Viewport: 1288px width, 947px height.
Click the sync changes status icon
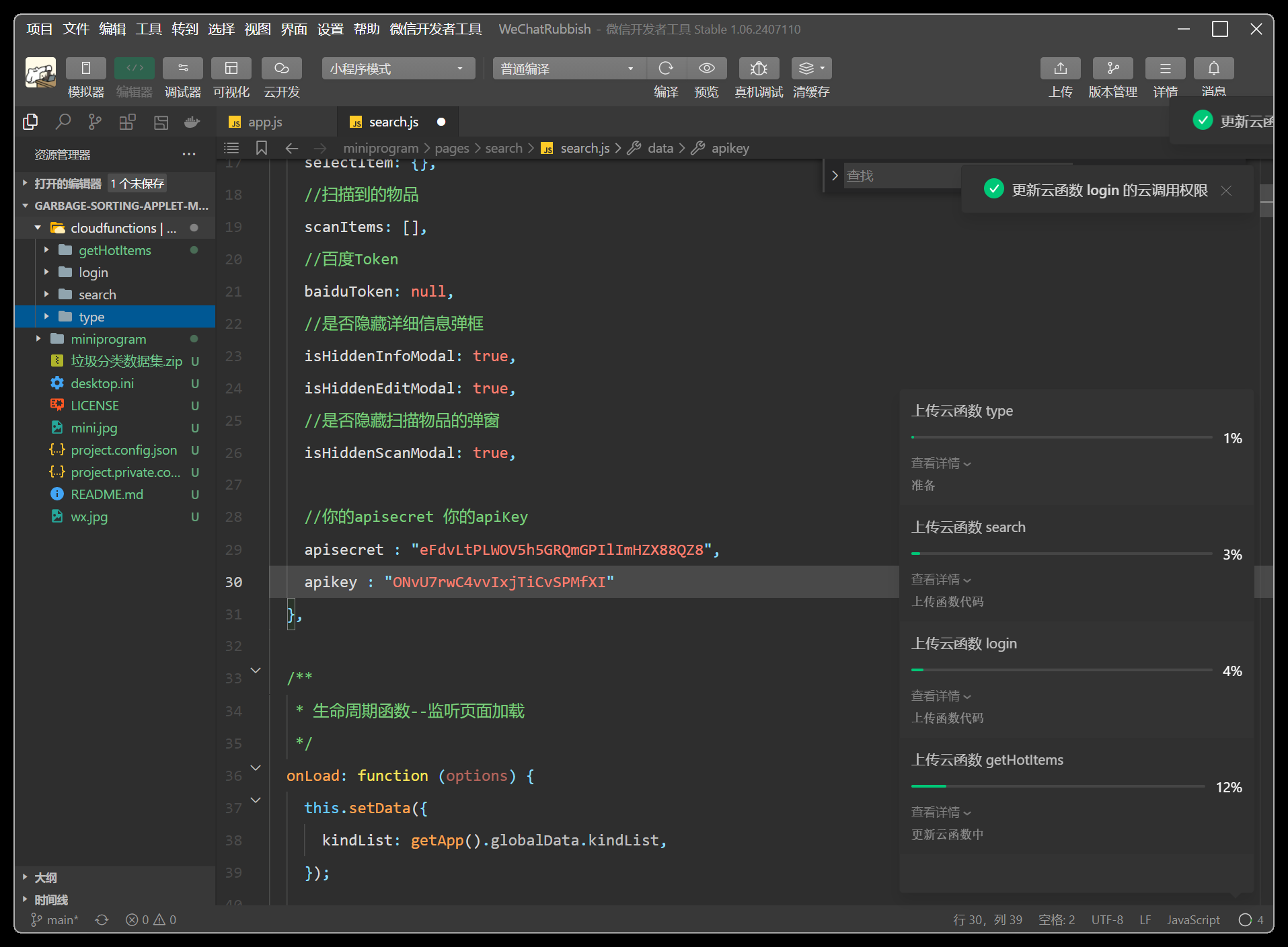(x=102, y=919)
